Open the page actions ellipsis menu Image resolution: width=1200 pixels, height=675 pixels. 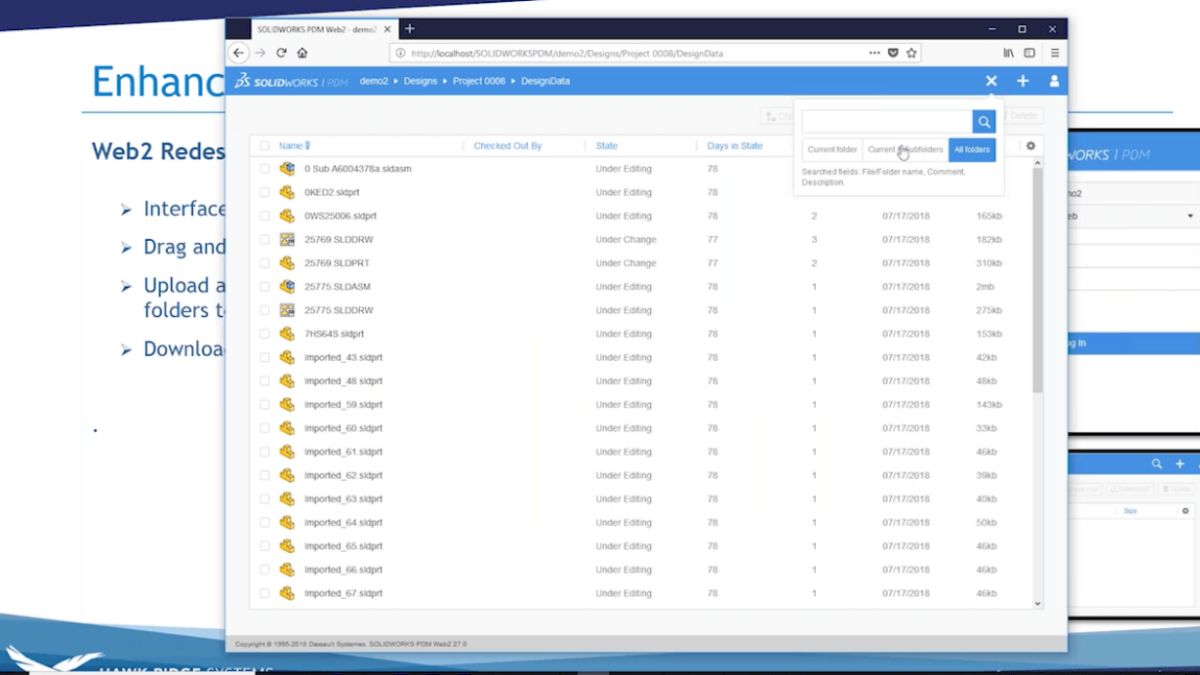pos(875,53)
